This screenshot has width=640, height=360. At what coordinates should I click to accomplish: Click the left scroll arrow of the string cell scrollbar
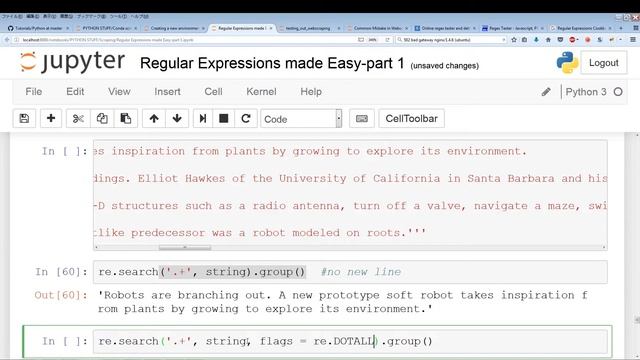coord(96,247)
